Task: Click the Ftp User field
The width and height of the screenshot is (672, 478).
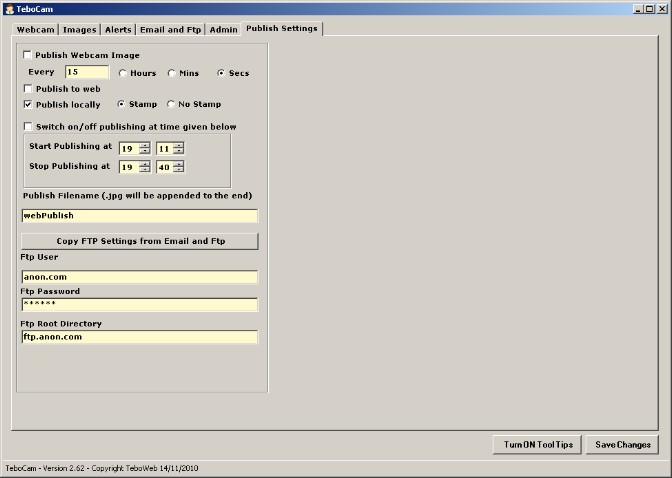Action: (x=140, y=277)
